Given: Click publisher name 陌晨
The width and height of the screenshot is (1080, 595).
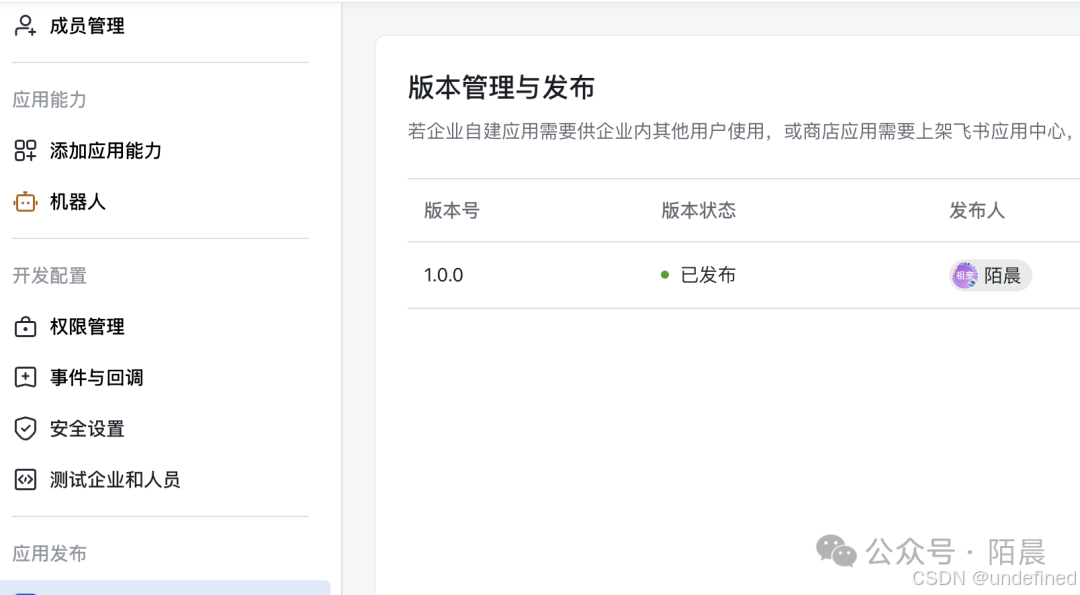Looking at the screenshot, I should pos(1003,275).
